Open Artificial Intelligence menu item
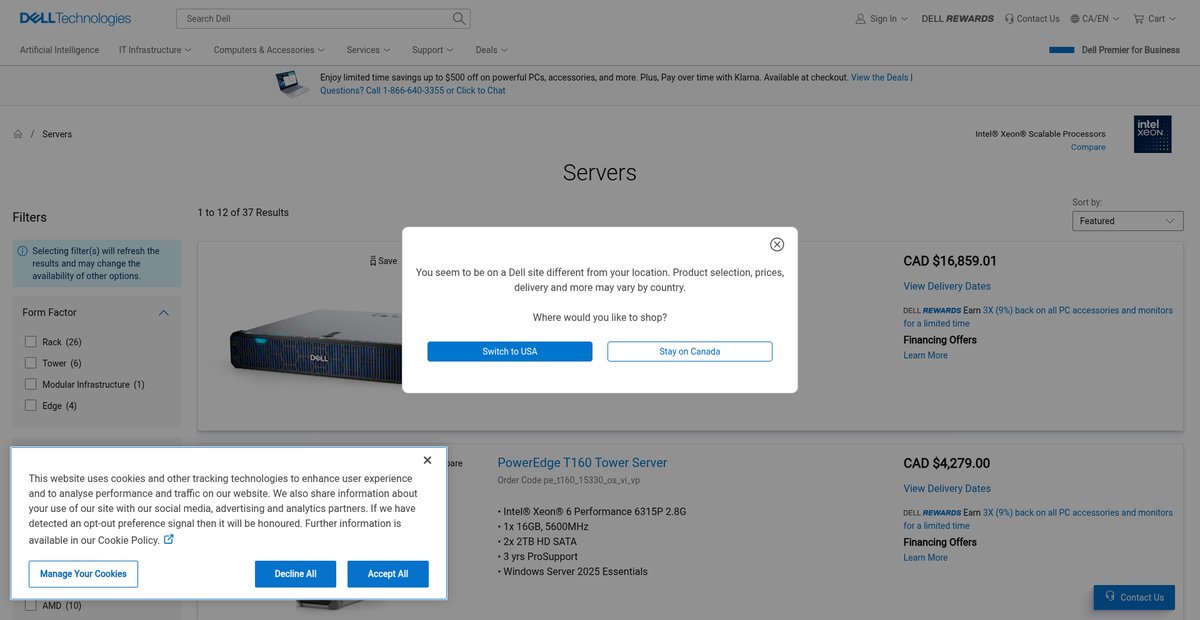Viewport: 1200px width, 620px height. [59, 50]
